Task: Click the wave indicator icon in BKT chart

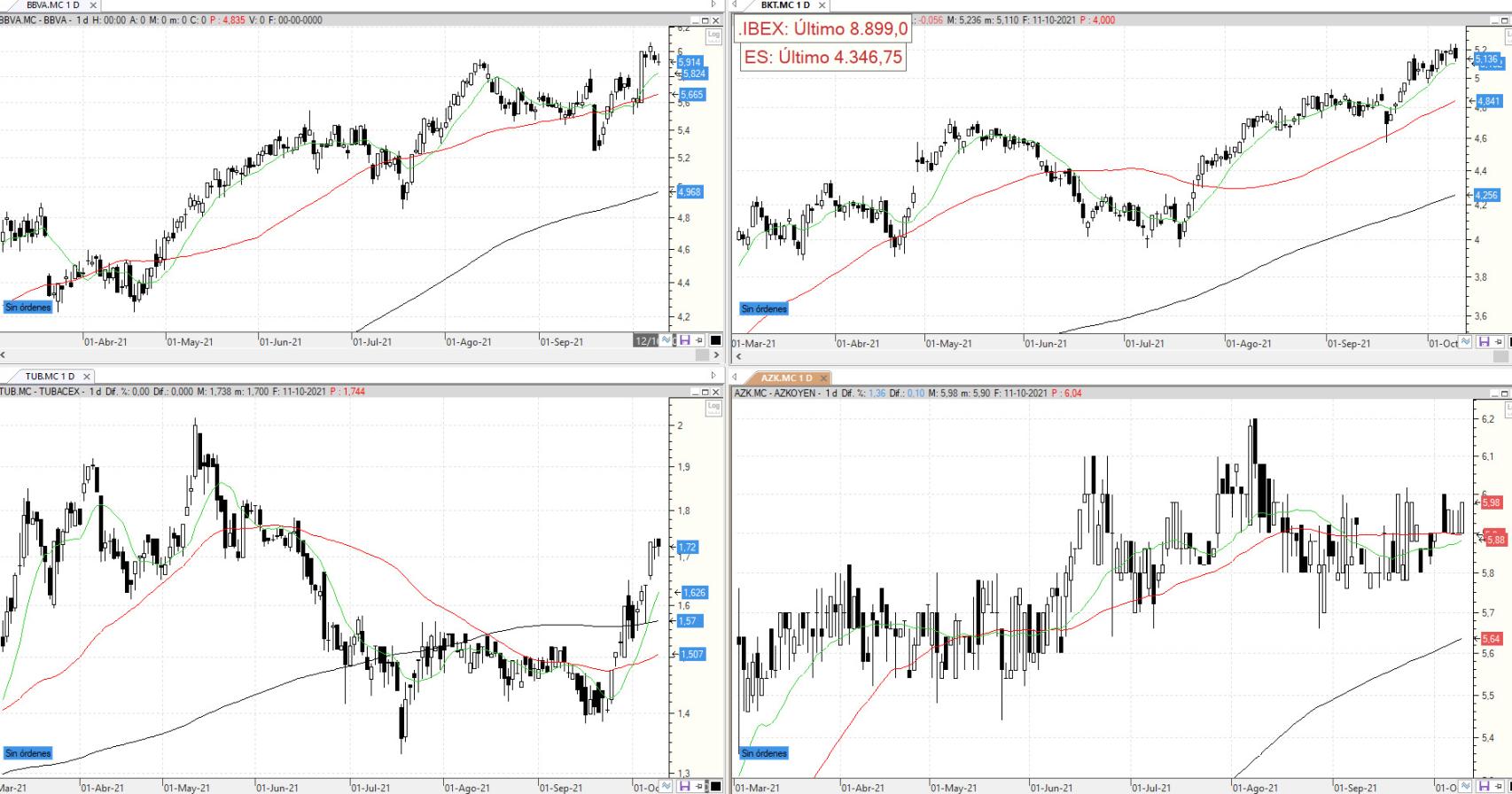Action: click(1466, 342)
